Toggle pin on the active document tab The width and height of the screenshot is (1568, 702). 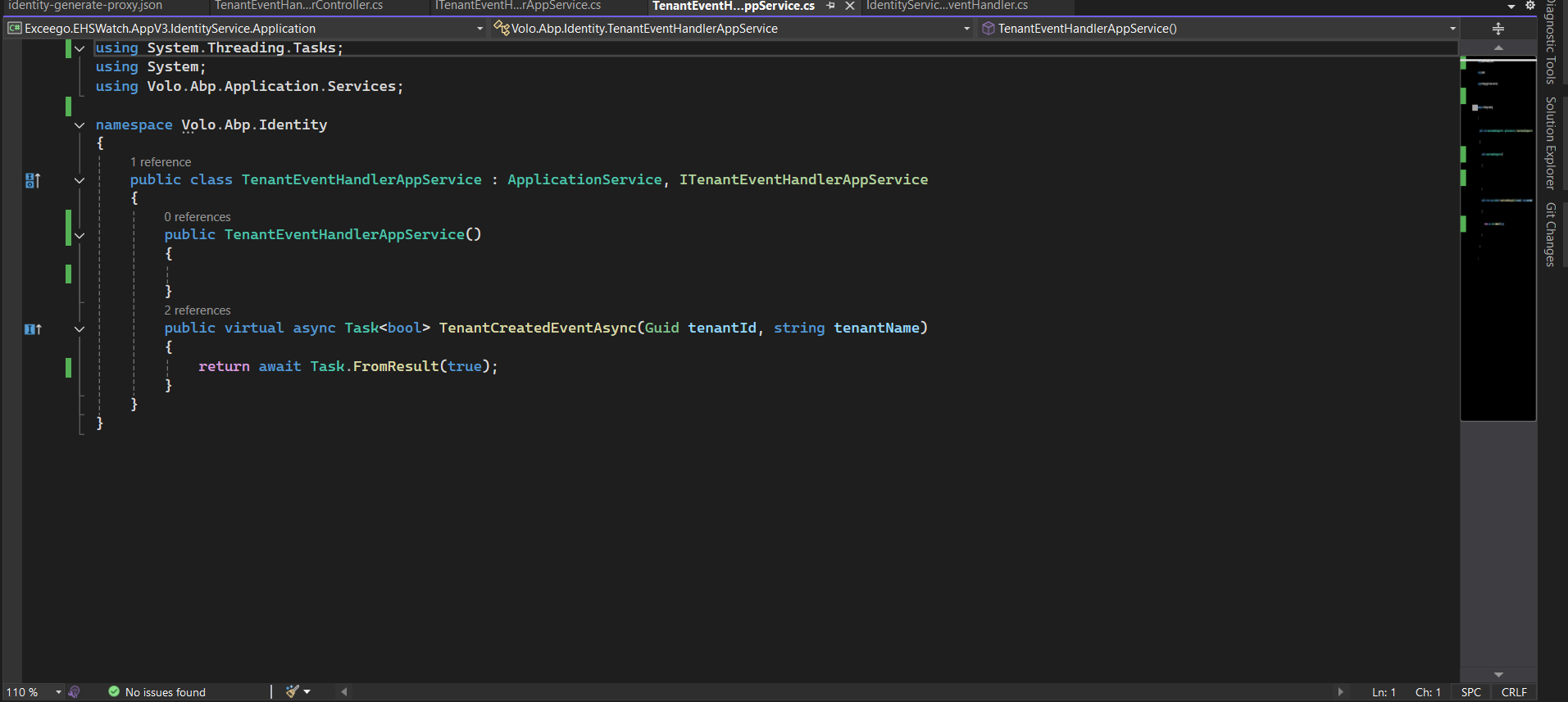[x=830, y=6]
